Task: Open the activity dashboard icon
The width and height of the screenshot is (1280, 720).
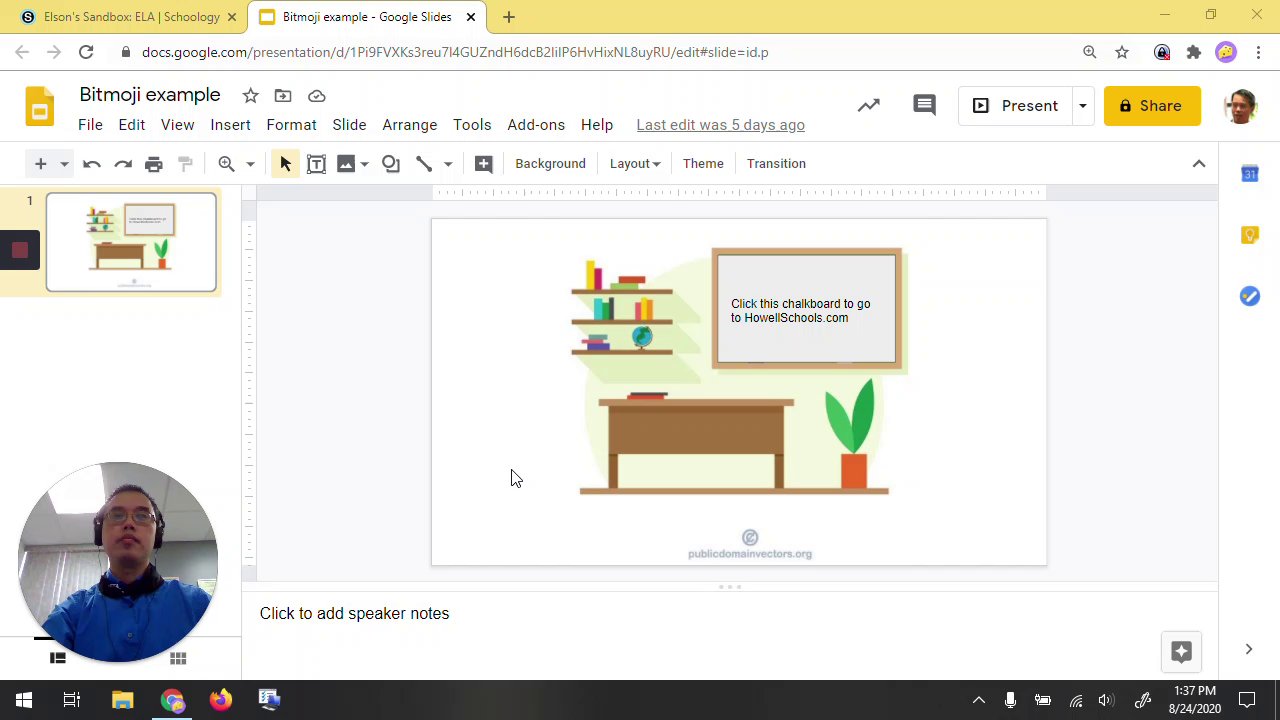Action: point(868,105)
